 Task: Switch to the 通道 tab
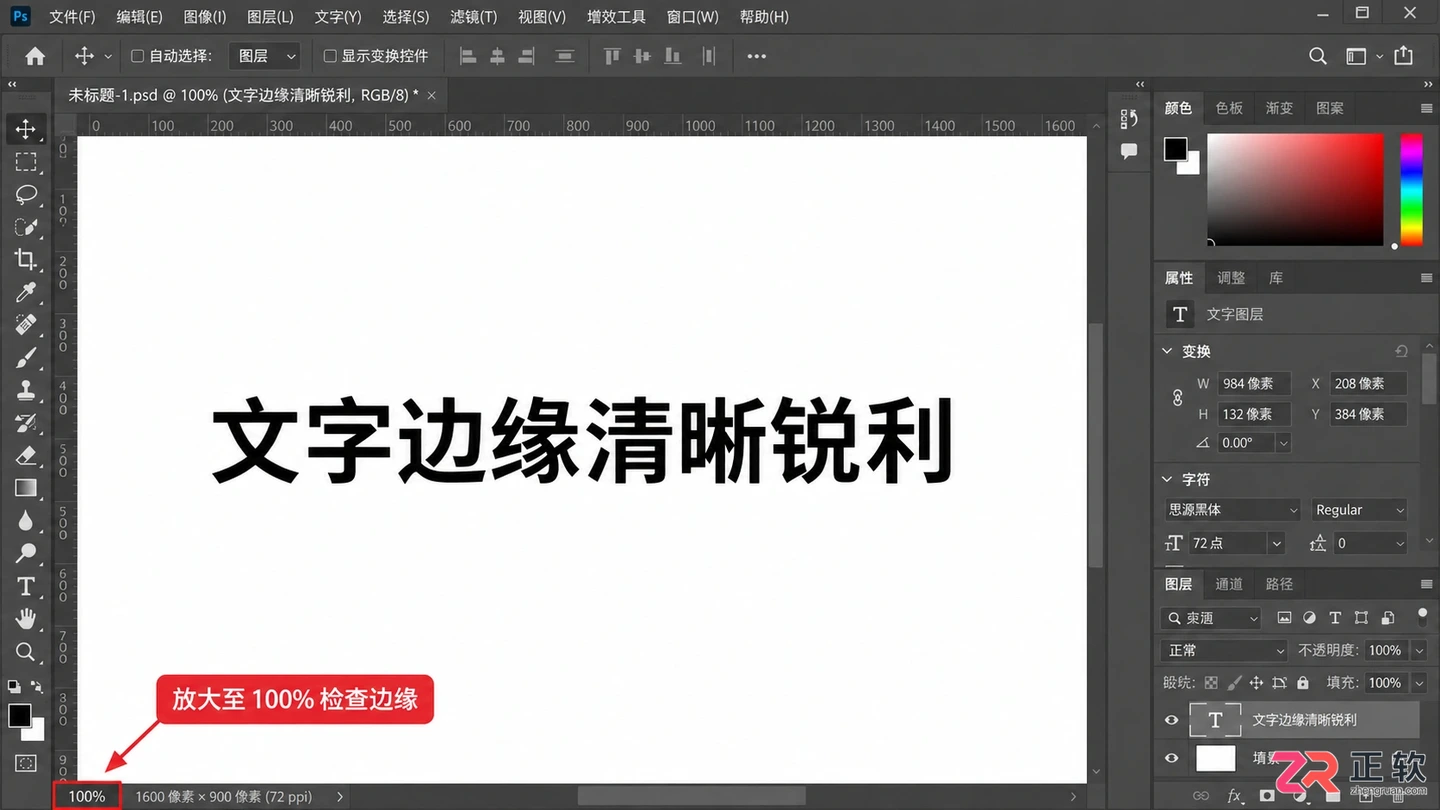click(x=1229, y=584)
